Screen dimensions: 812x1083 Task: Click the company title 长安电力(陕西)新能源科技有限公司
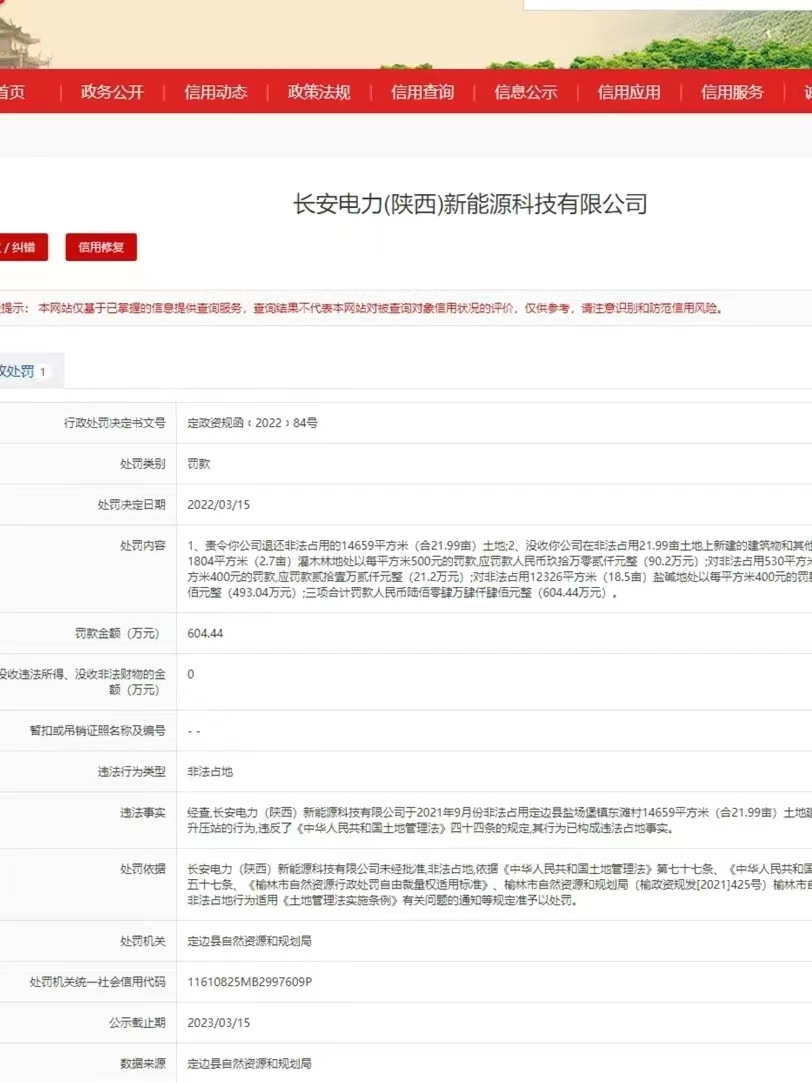click(x=470, y=204)
